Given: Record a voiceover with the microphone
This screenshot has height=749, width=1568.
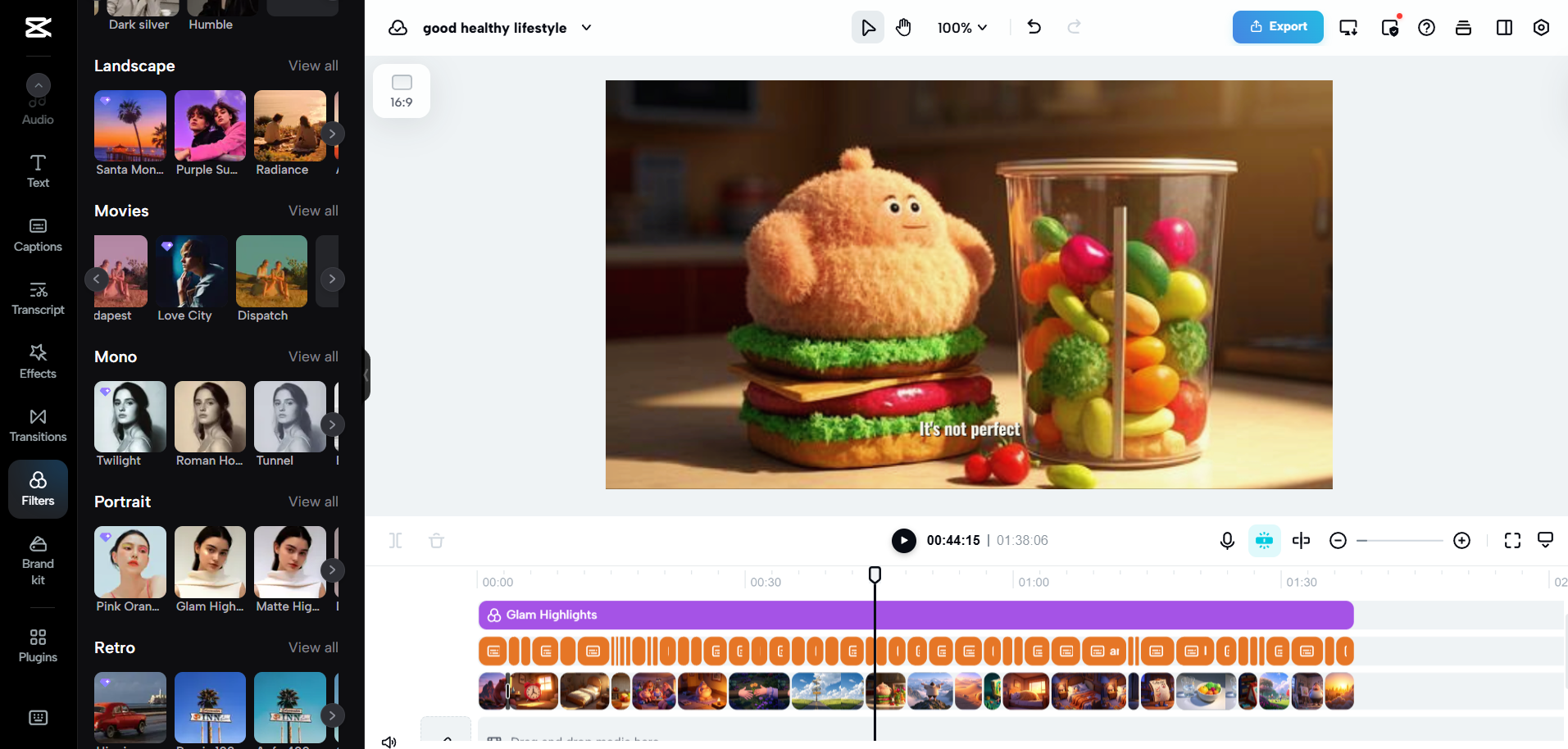Looking at the screenshot, I should click(x=1227, y=540).
